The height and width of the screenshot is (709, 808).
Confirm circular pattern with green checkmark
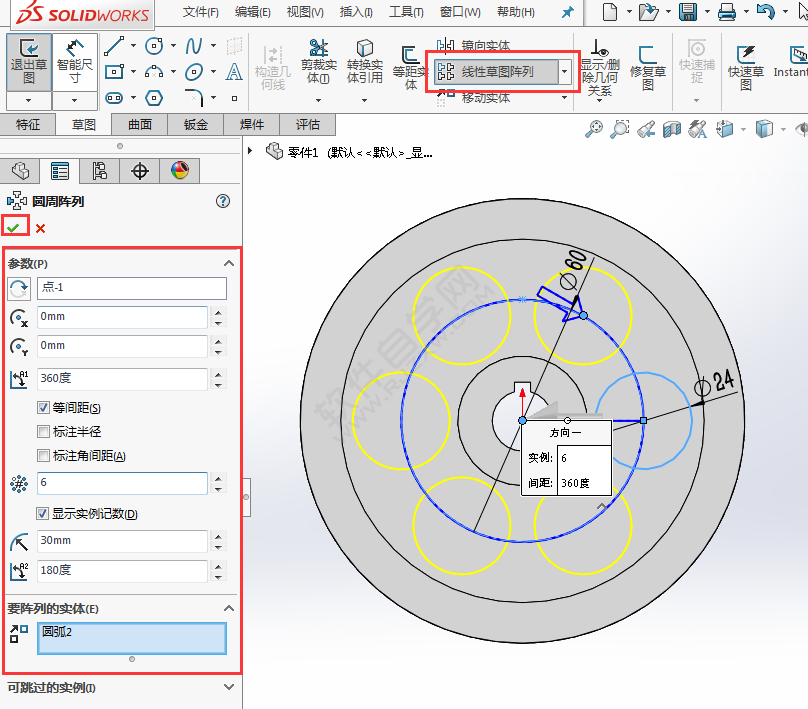(x=14, y=228)
